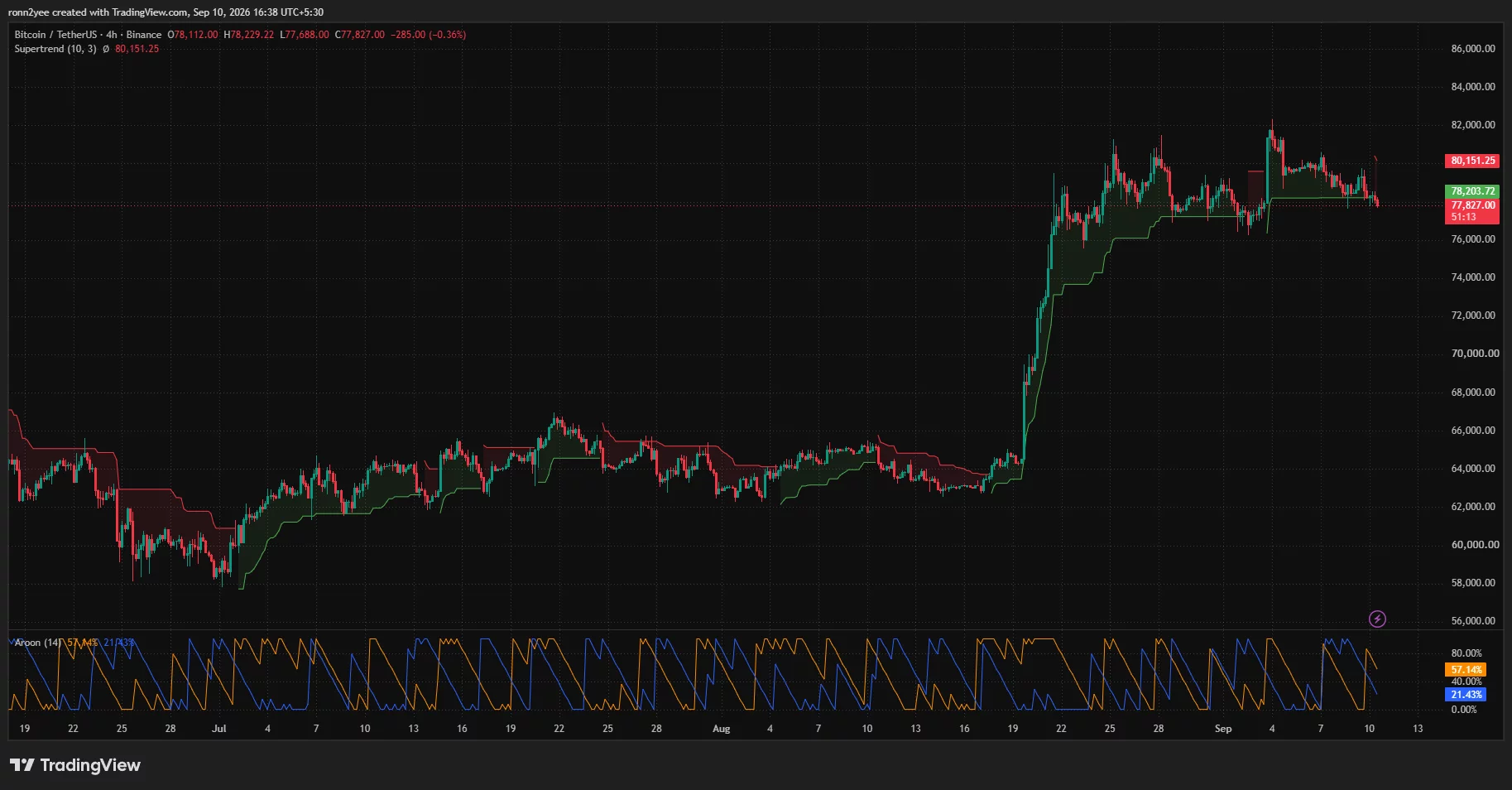The width and height of the screenshot is (1512, 790).
Task: Click the Supertrend hidden-value symbol icon in the legend
Action: pos(106,49)
